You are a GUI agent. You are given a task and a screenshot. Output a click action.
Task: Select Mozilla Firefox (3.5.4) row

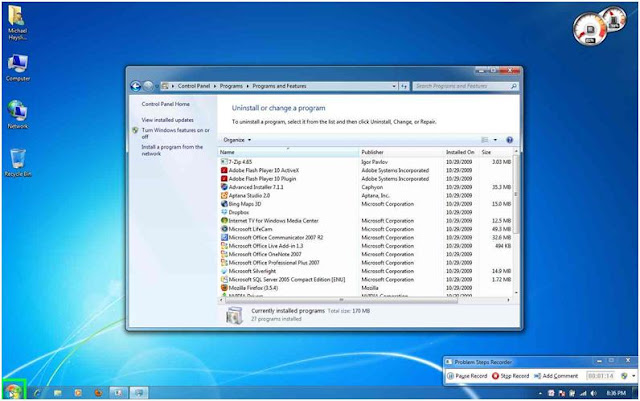[365, 288]
